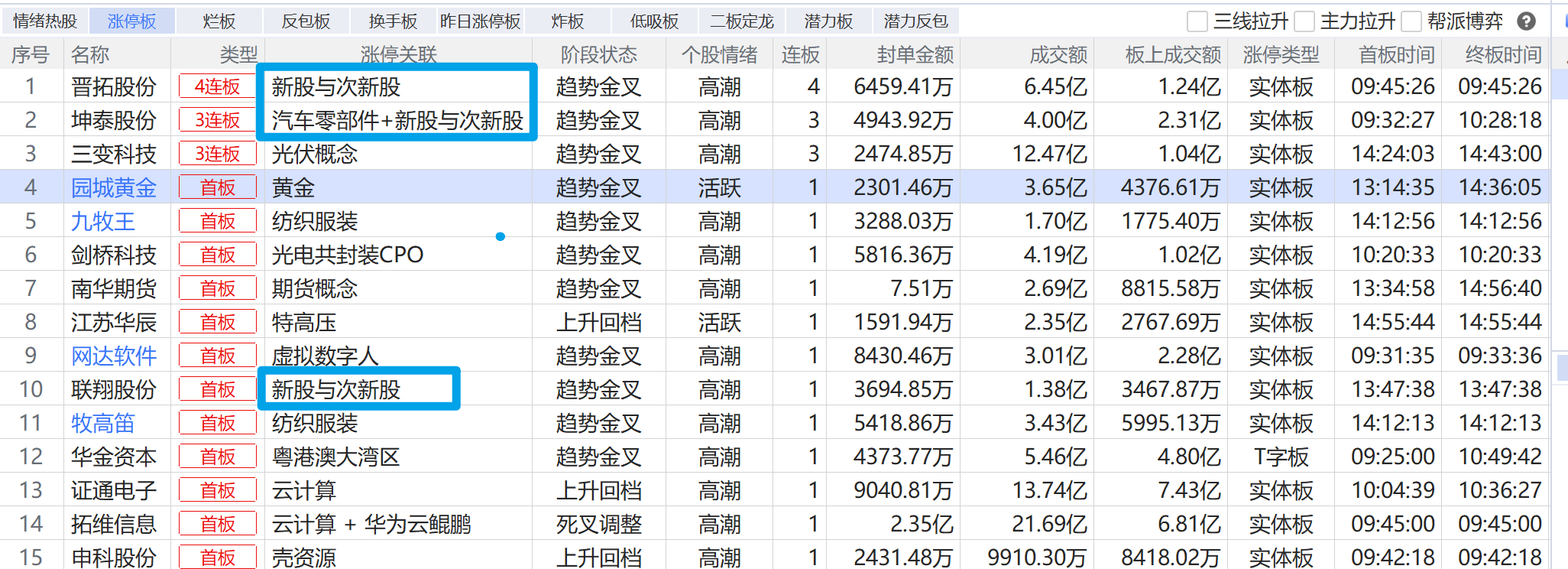Screen dimensions: 1568x569
Task: Click the 粤港澳大湾区 concept cell
Action: tap(336, 457)
